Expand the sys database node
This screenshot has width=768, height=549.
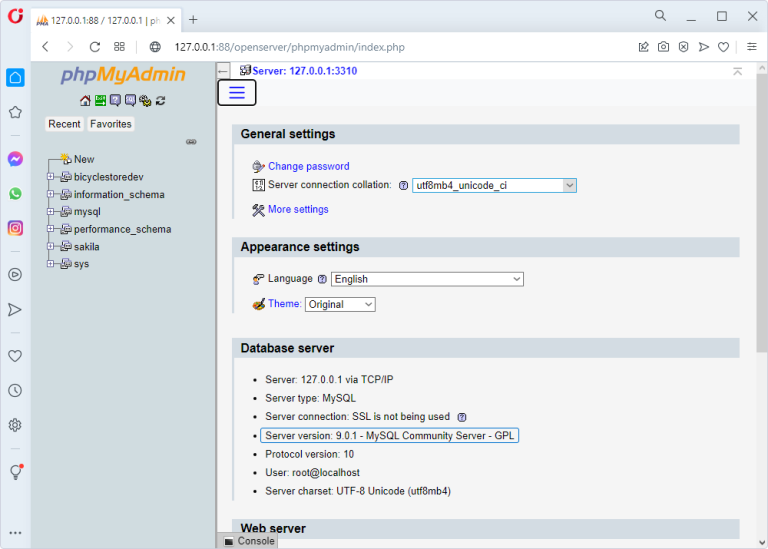pyautogui.click(x=50, y=263)
